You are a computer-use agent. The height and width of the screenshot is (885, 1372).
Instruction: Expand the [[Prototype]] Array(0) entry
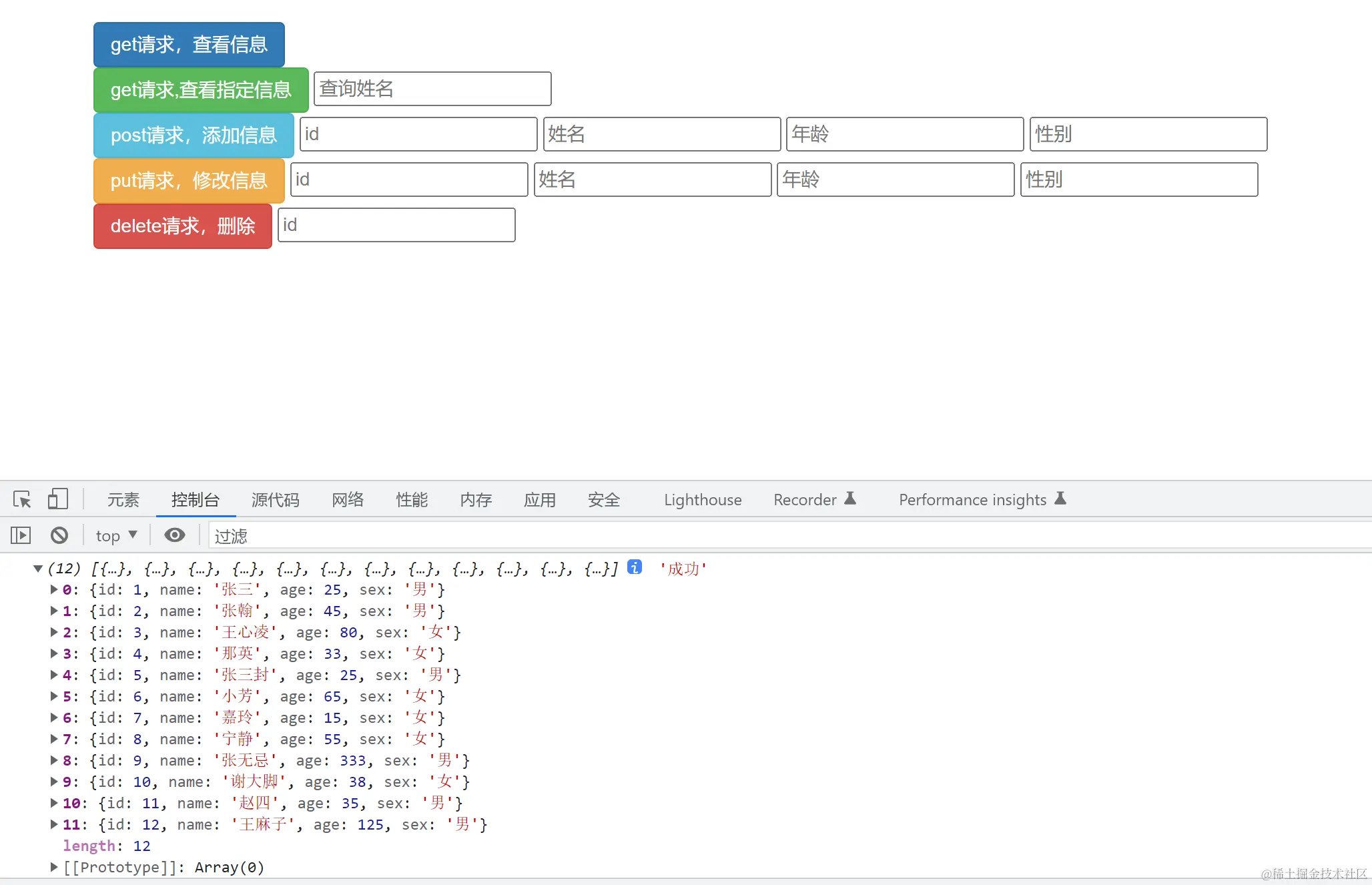point(54,867)
